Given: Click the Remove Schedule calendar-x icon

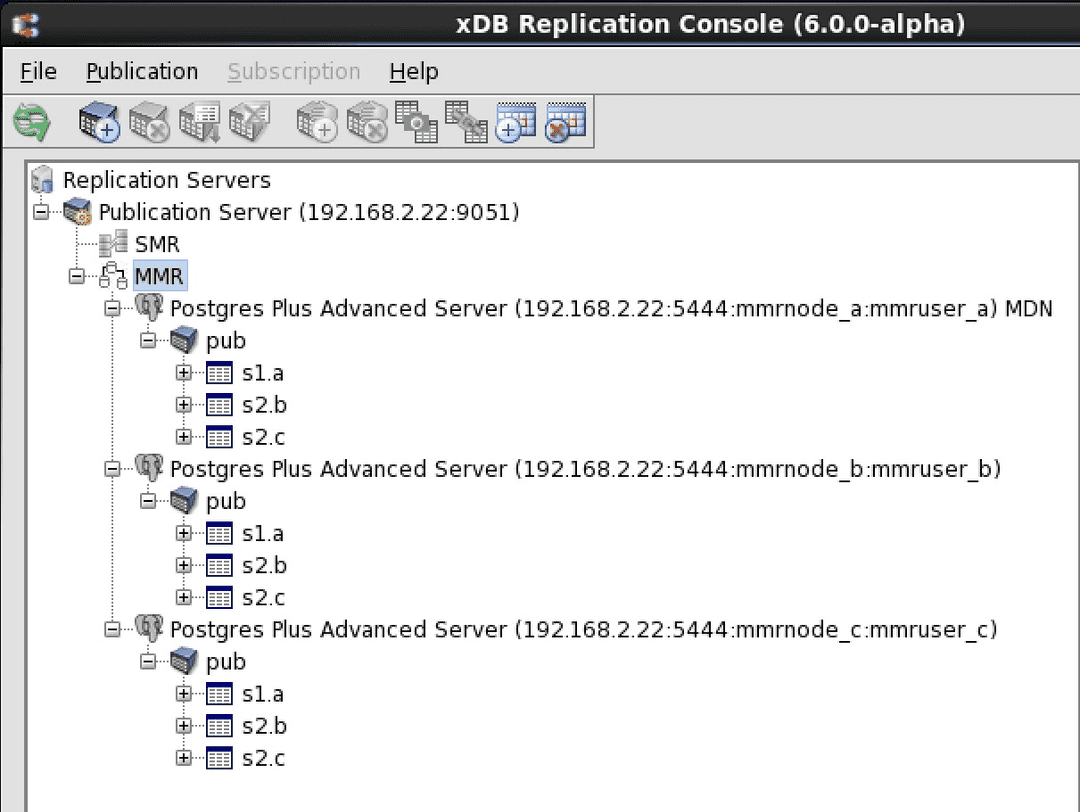Looking at the screenshot, I should pos(565,123).
